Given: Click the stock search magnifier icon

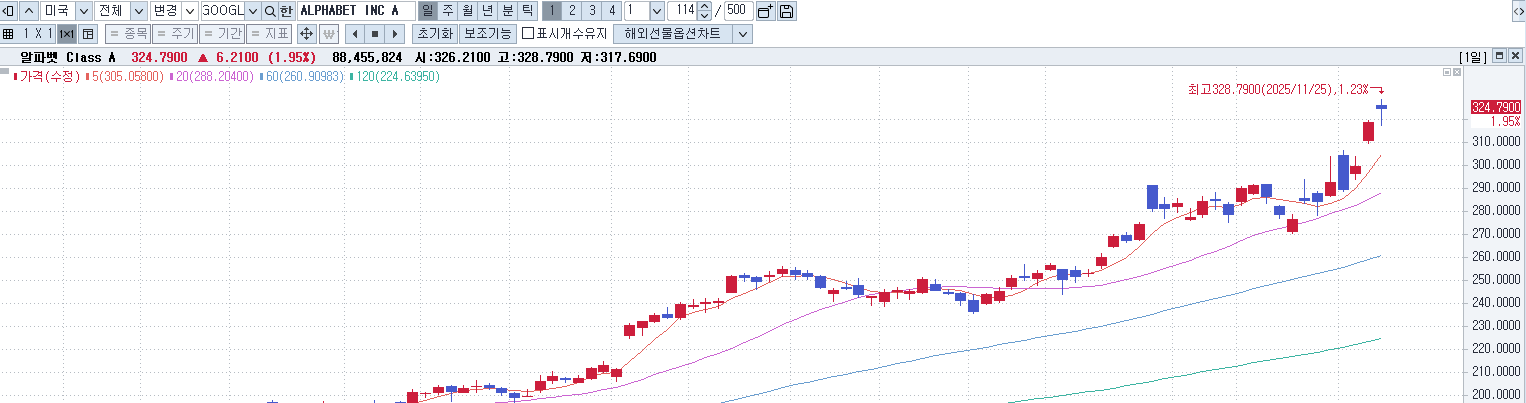Looking at the screenshot, I should pyautogui.click(x=269, y=11).
